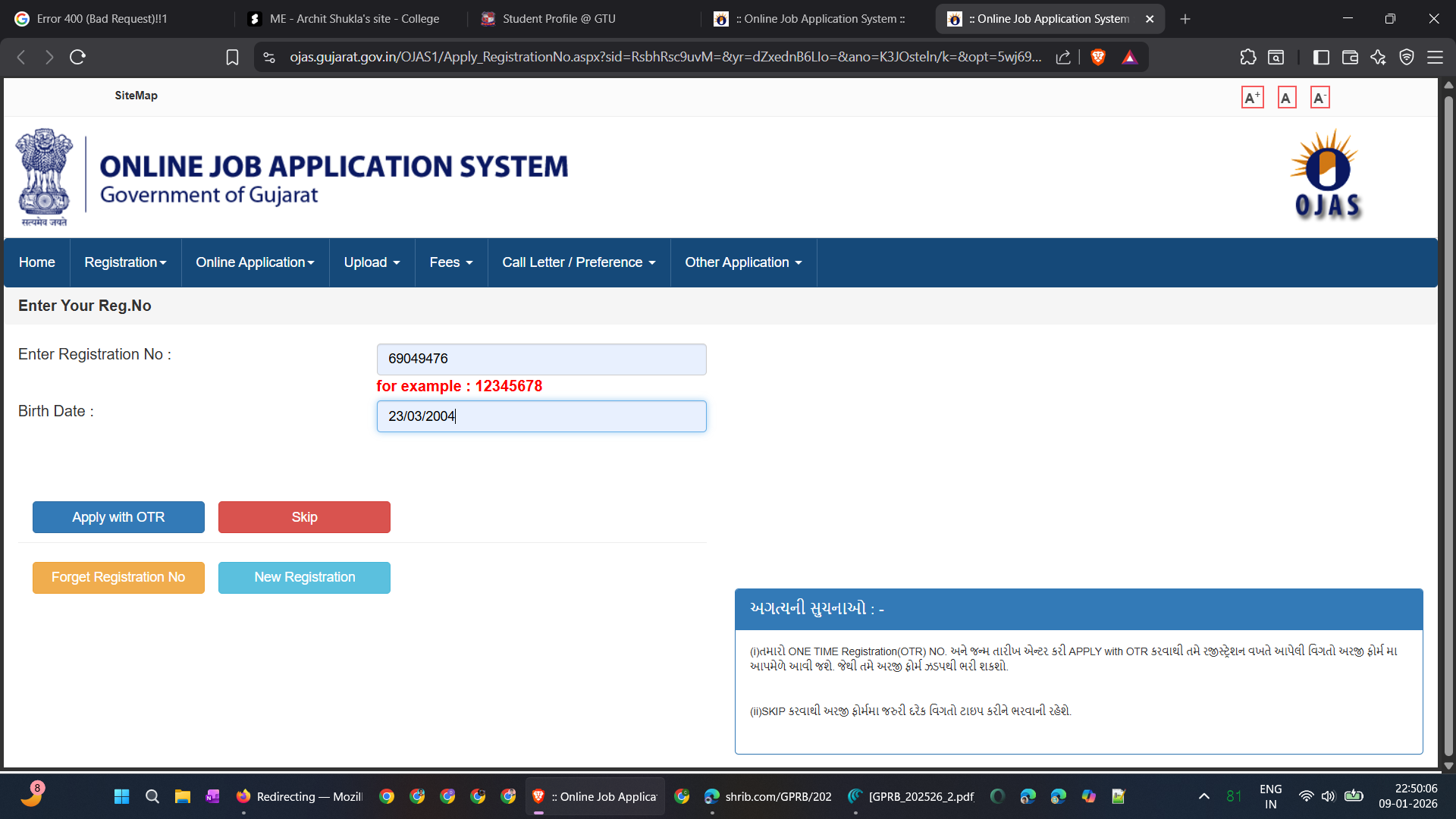This screenshot has height=819, width=1456.
Task: Open the Fees dropdown menu
Action: pyautogui.click(x=450, y=262)
